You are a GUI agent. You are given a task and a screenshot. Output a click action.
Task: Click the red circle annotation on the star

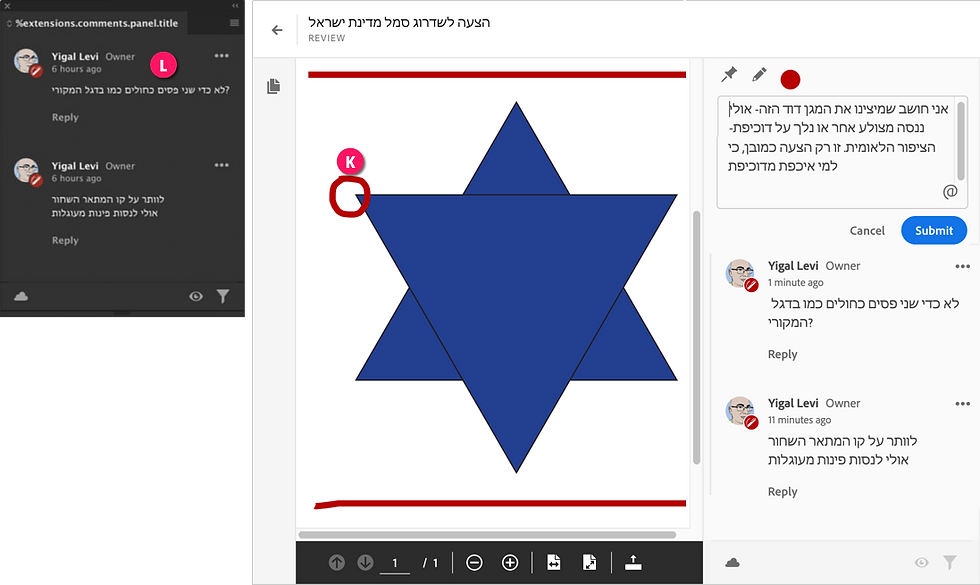(349, 196)
